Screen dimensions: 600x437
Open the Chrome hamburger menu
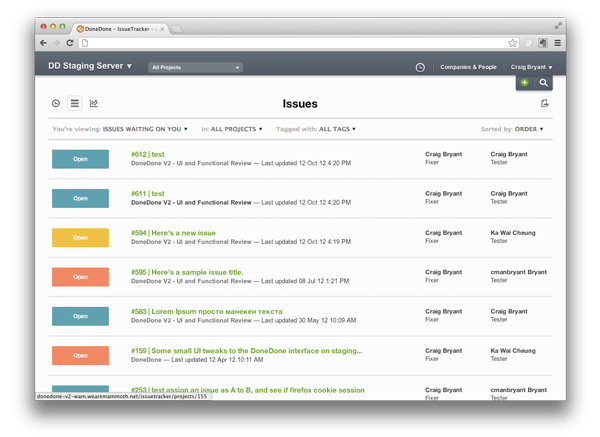click(x=557, y=43)
